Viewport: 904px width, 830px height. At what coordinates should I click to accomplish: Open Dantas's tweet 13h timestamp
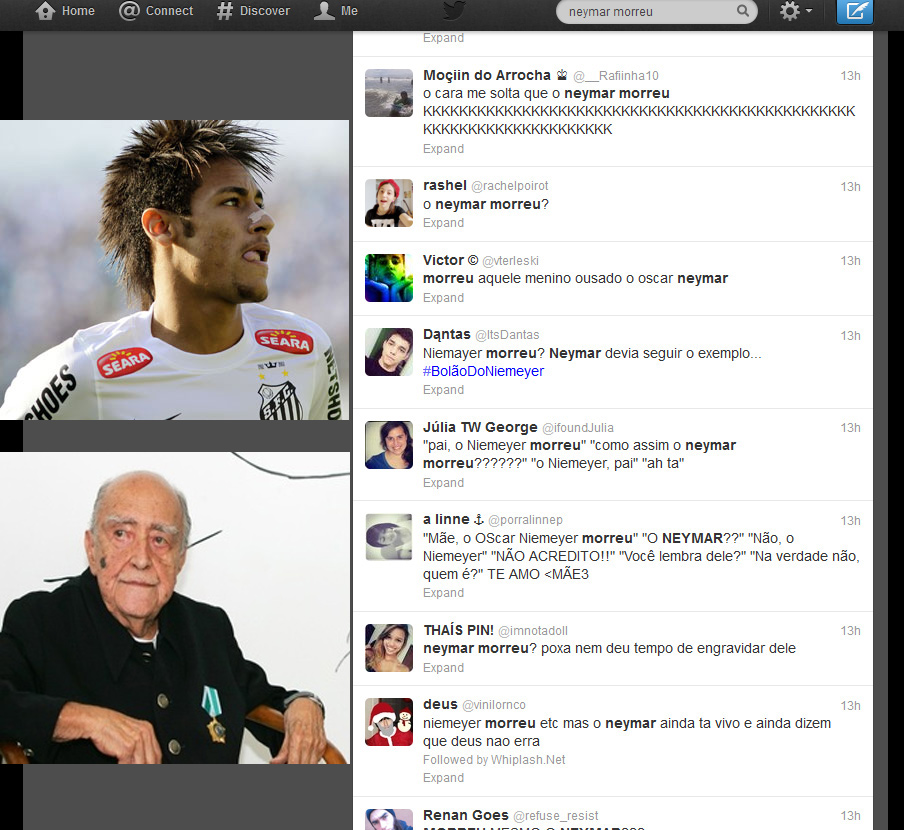pos(850,335)
